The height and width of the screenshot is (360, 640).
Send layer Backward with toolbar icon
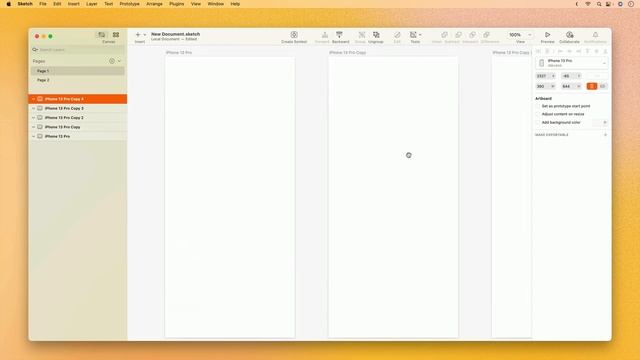pos(339,35)
